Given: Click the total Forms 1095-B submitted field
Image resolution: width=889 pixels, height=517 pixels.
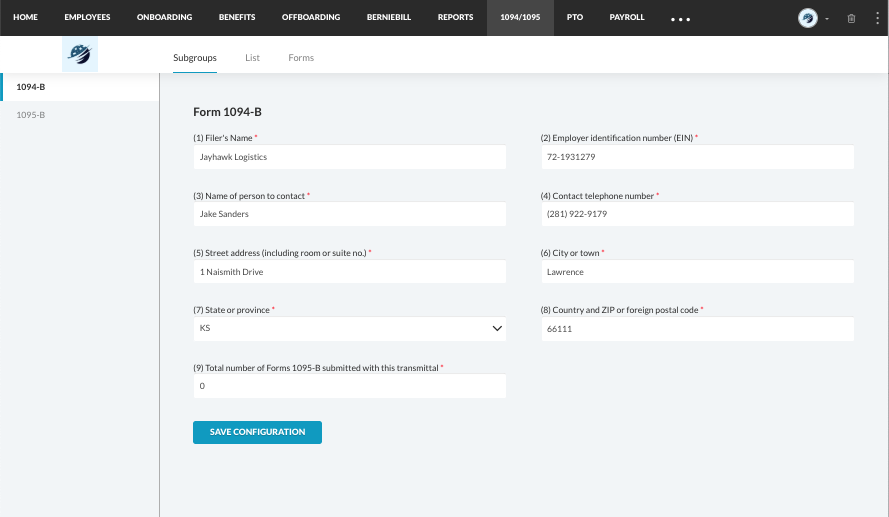Looking at the screenshot, I should pyautogui.click(x=349, y=386).
